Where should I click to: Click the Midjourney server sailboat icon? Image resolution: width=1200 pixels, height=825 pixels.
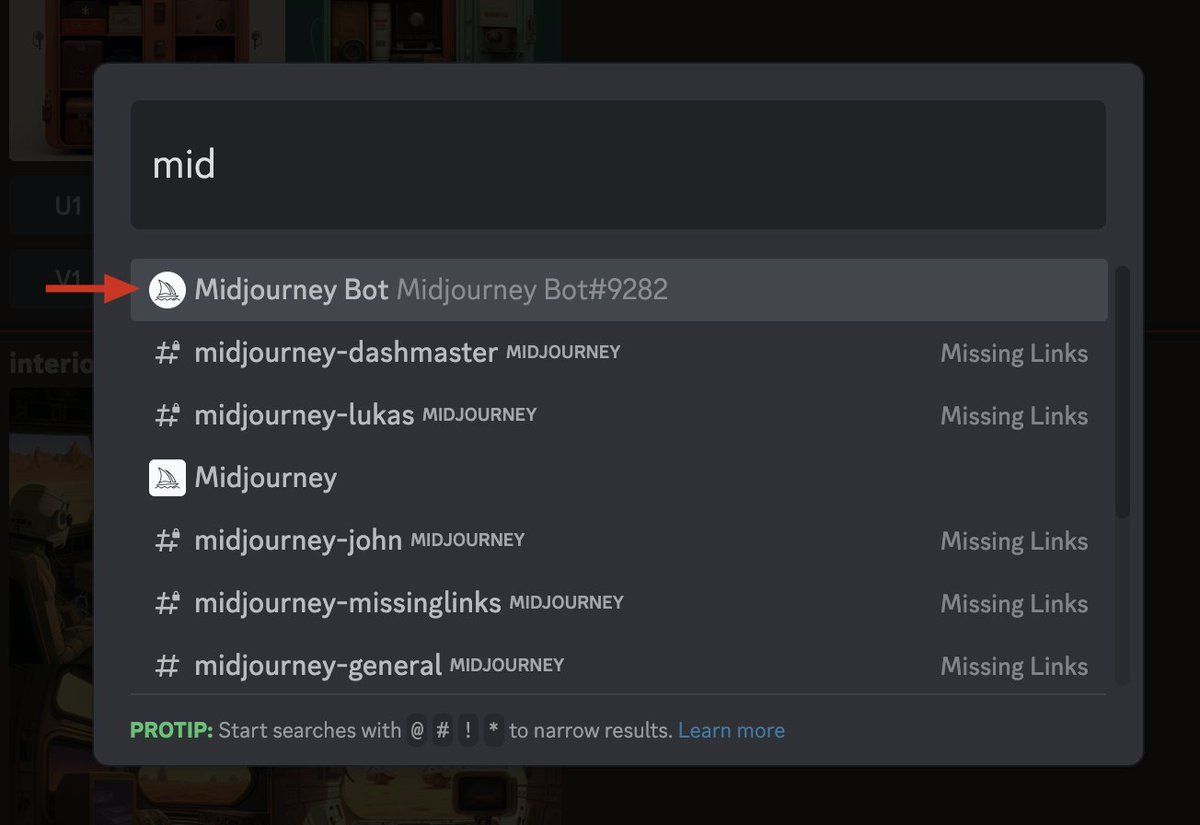coord(167,478)
